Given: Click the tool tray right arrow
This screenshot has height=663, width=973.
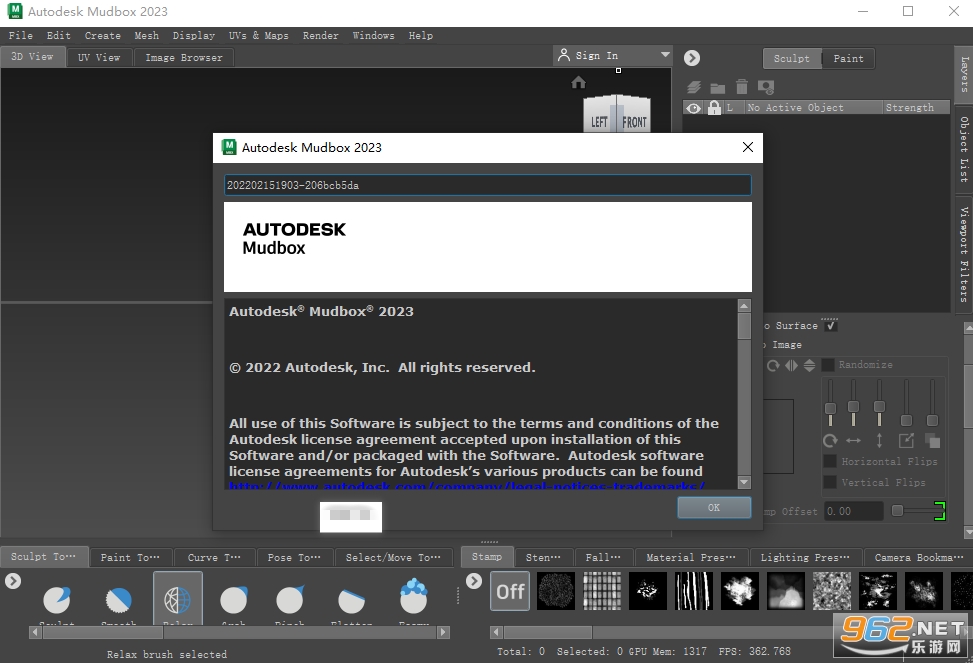Looking at the screenshot, I should [x=443, y=632].
